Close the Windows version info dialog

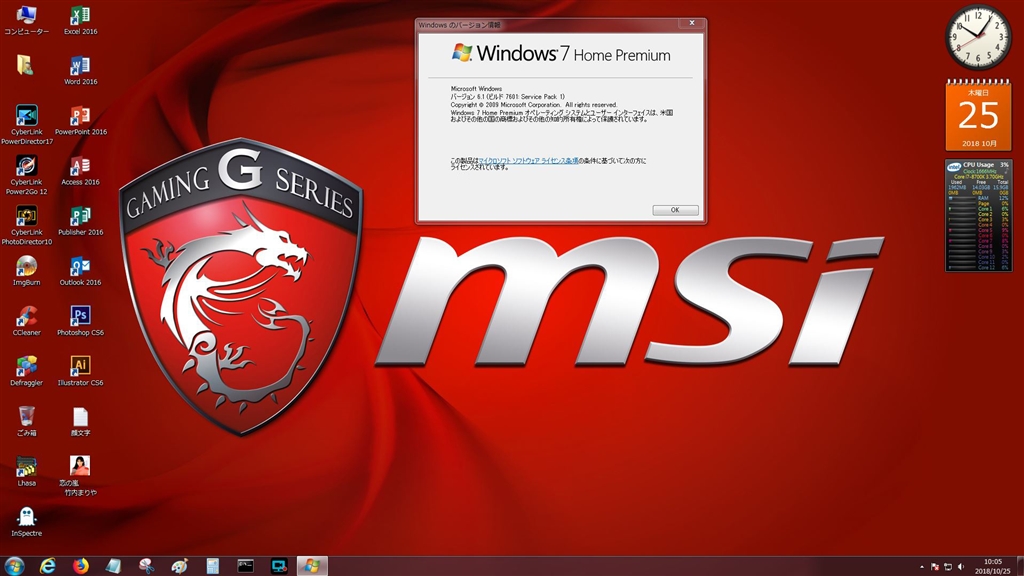(x=692, y=24)
